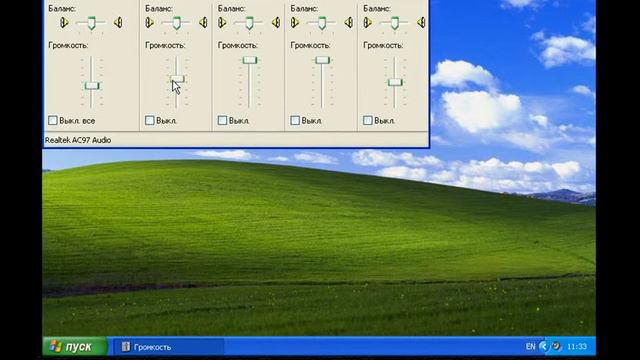Click balance slider thumb in second column
The image size is (640, 360).
pyautogui.click(x=177, y=23)
